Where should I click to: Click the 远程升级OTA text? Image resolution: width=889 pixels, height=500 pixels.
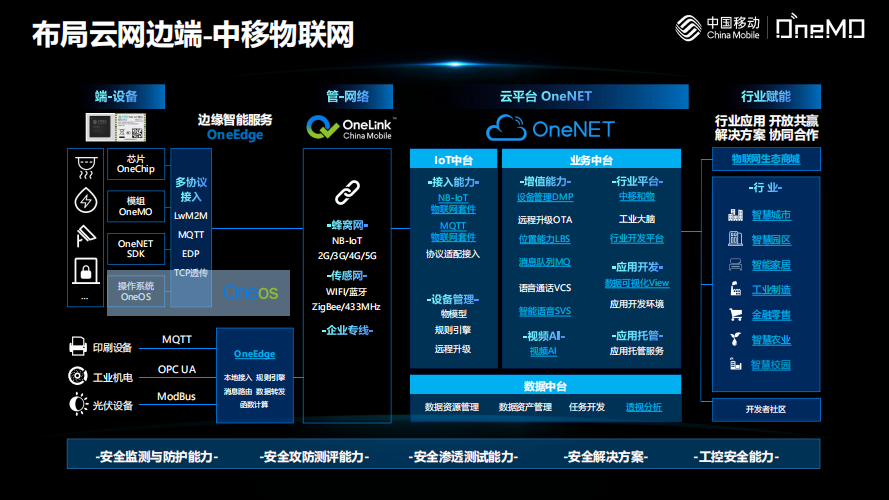544,219
